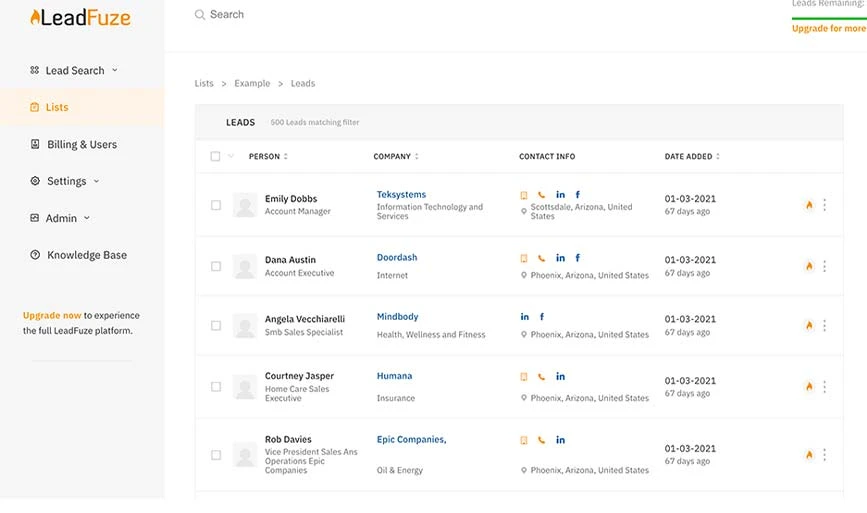Click Facebook icon in Emily Dobbs row

coord(577,195)
